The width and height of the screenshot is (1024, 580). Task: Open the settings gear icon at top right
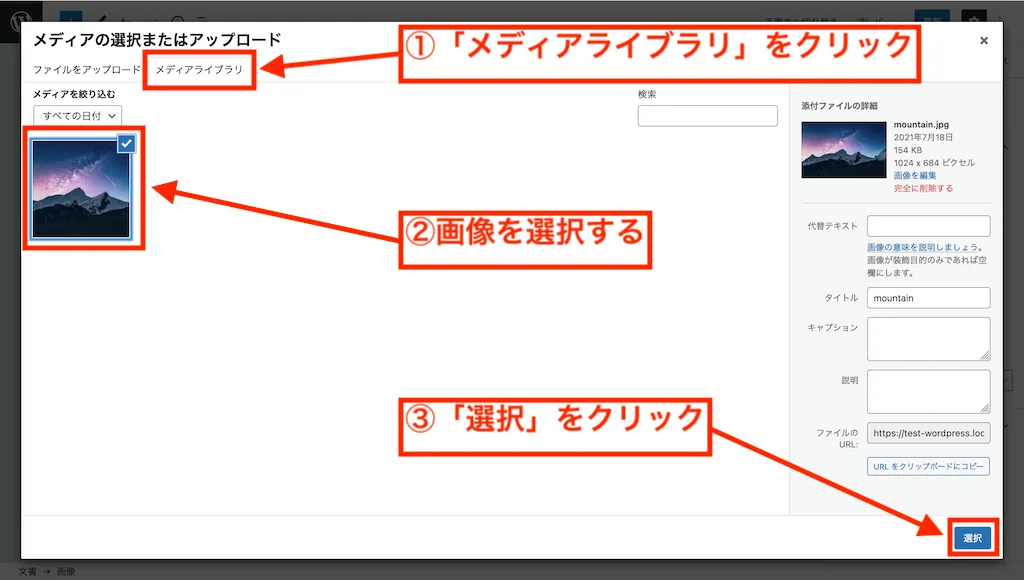pos(973,18)
